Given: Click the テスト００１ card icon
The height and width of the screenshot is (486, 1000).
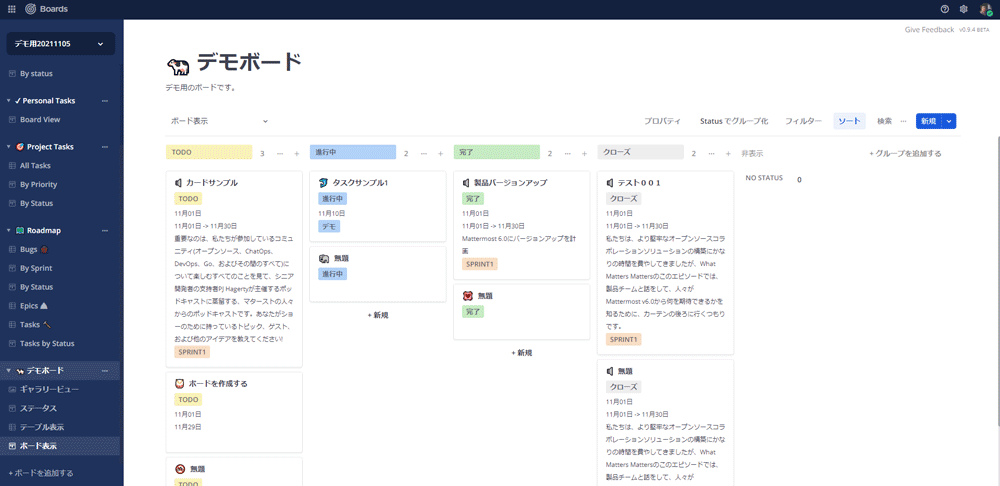Looking at the screenshot, I should click(x=611, y=182).
